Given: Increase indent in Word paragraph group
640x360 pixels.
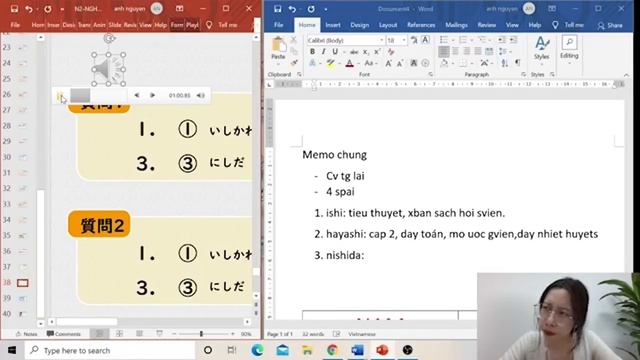Looking at the screenshot, I should click(x=513, y=40).
